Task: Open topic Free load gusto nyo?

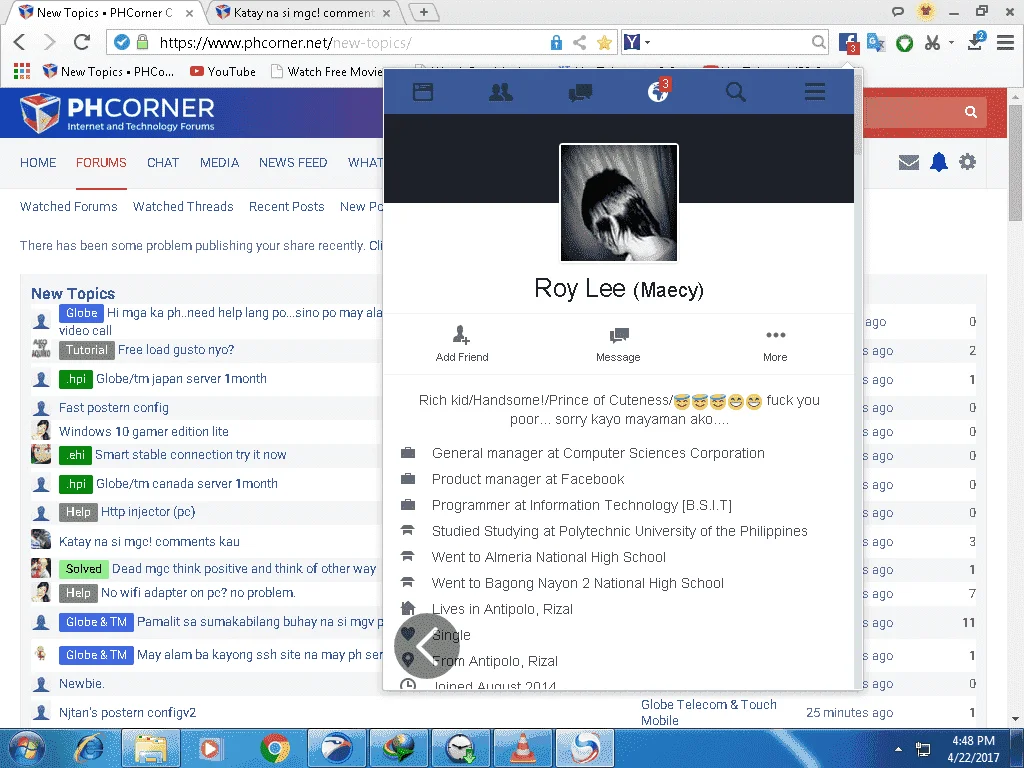Action: point(176,350)
